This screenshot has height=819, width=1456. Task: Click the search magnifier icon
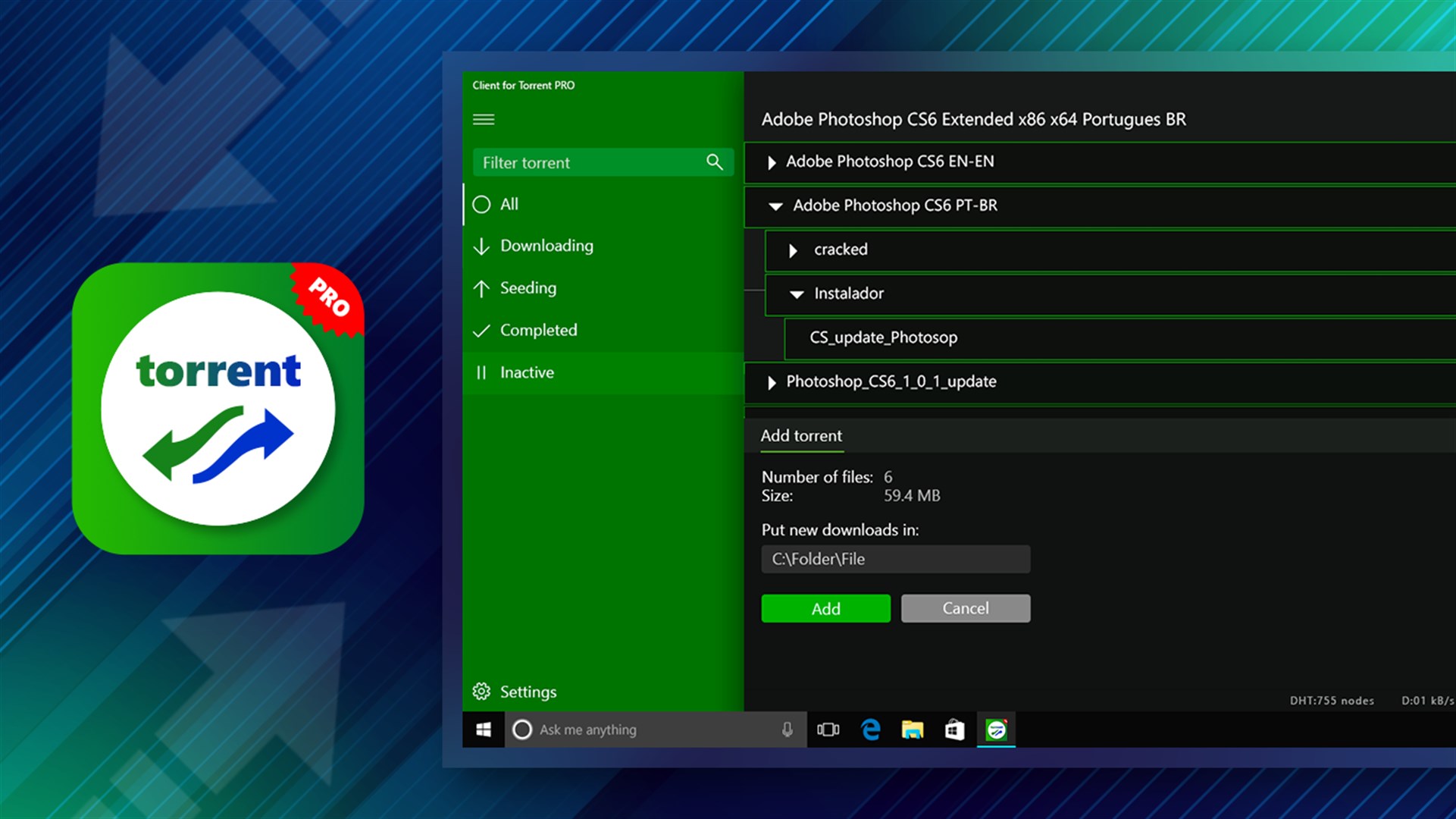[x=714, y=162]
